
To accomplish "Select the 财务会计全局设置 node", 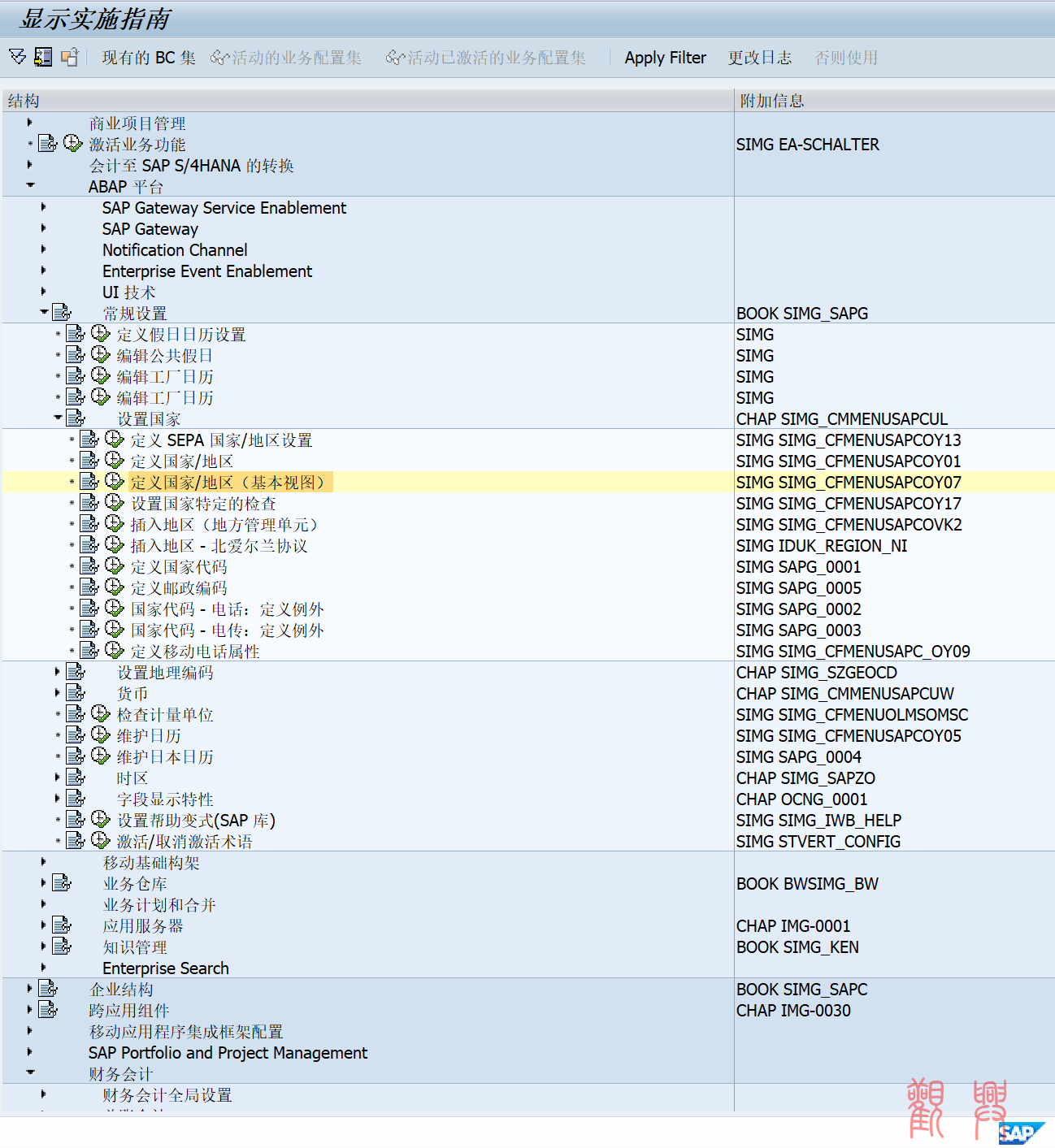I will (x=167, y=1095).
